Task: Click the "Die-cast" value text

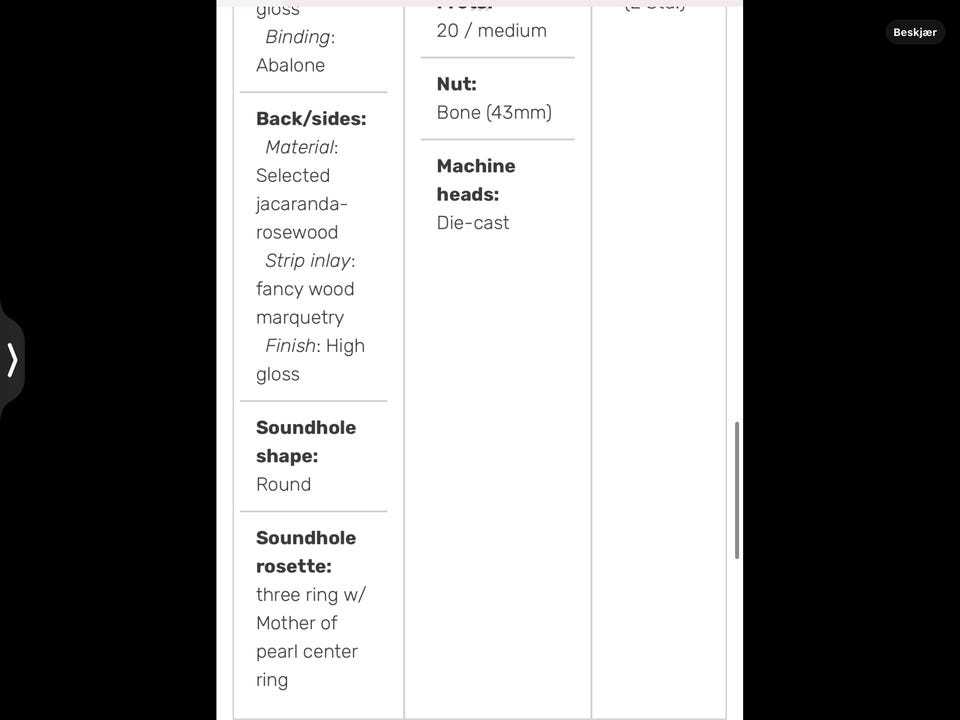Action: click(473, 223)
